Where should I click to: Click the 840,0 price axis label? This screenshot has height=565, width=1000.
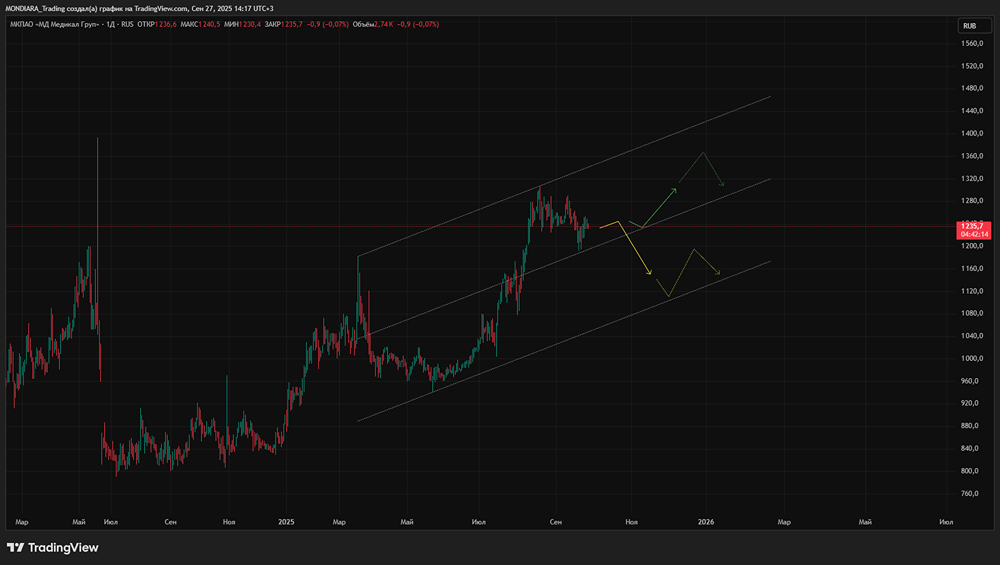(970, 448)
